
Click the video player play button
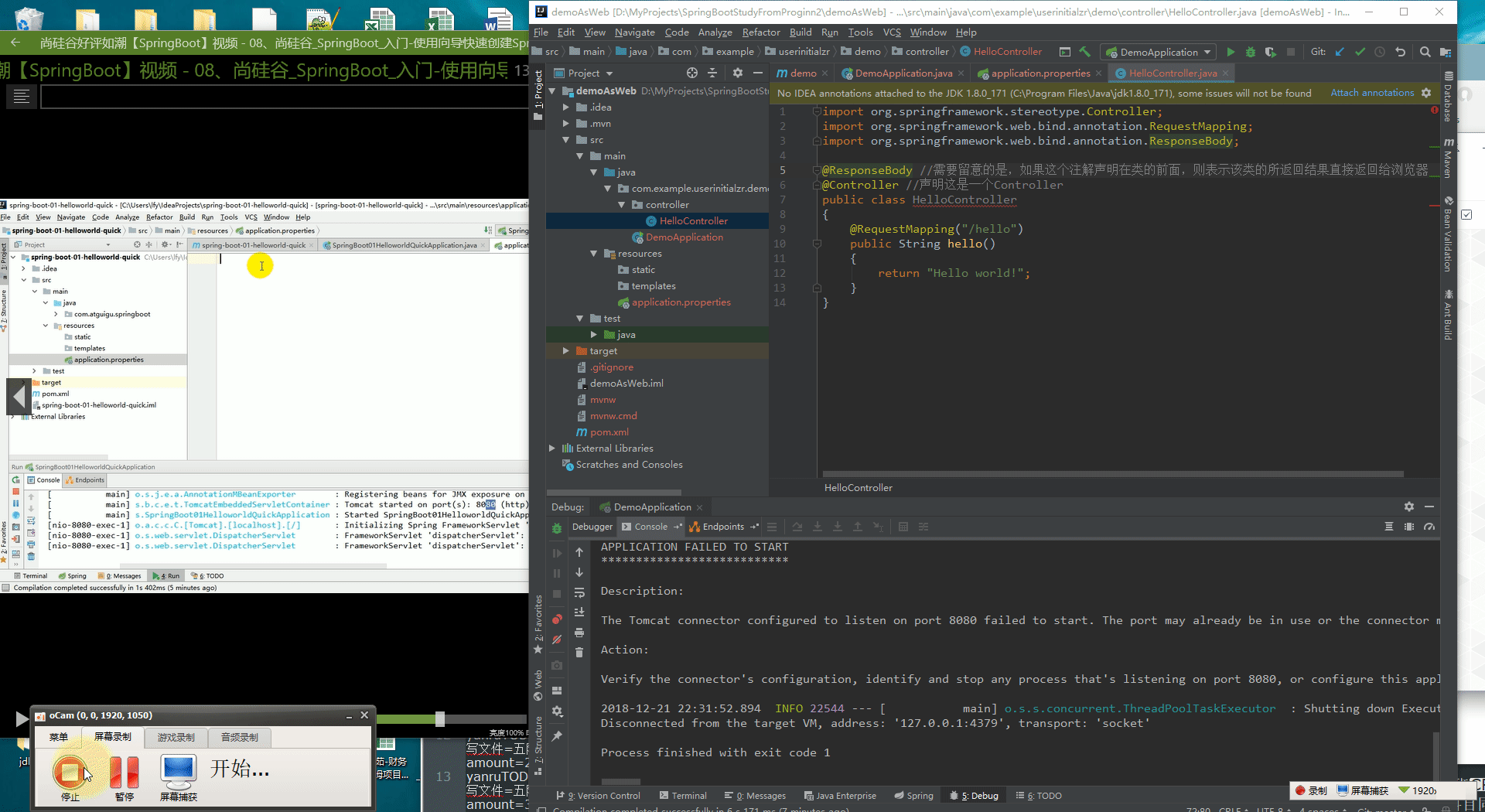click(x=21, y=719)
